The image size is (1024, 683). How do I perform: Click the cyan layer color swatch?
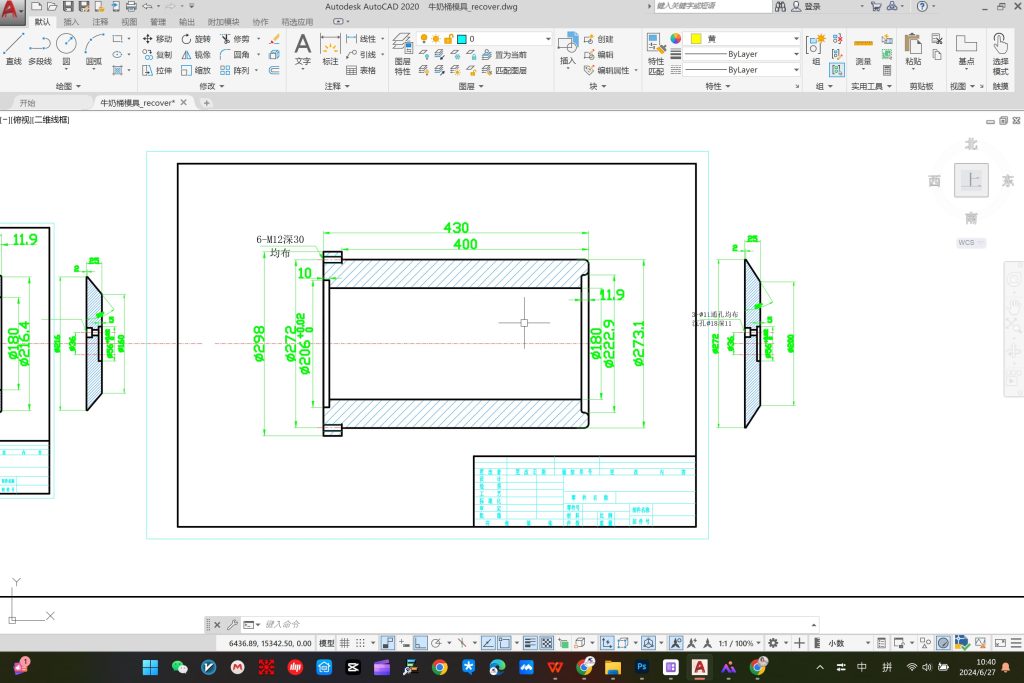point(462,39)
